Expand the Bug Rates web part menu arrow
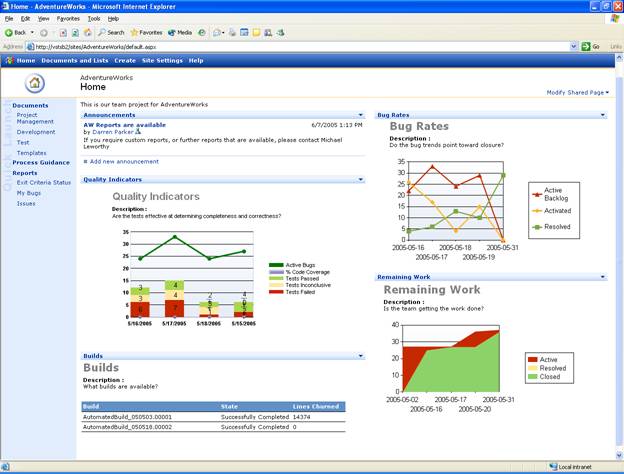The image size is (624, 474). (603, 115)
